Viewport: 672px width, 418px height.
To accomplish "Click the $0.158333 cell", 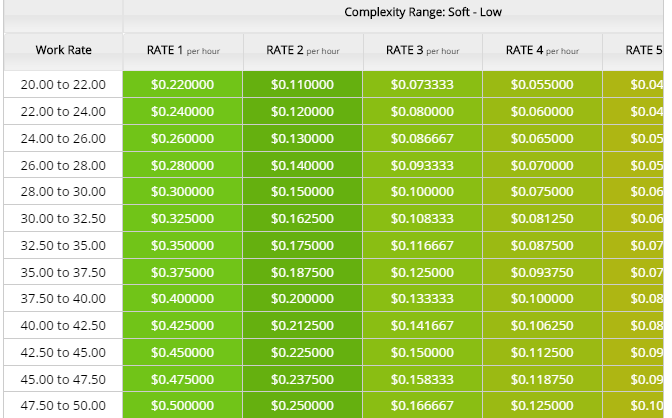I will 423,379.
